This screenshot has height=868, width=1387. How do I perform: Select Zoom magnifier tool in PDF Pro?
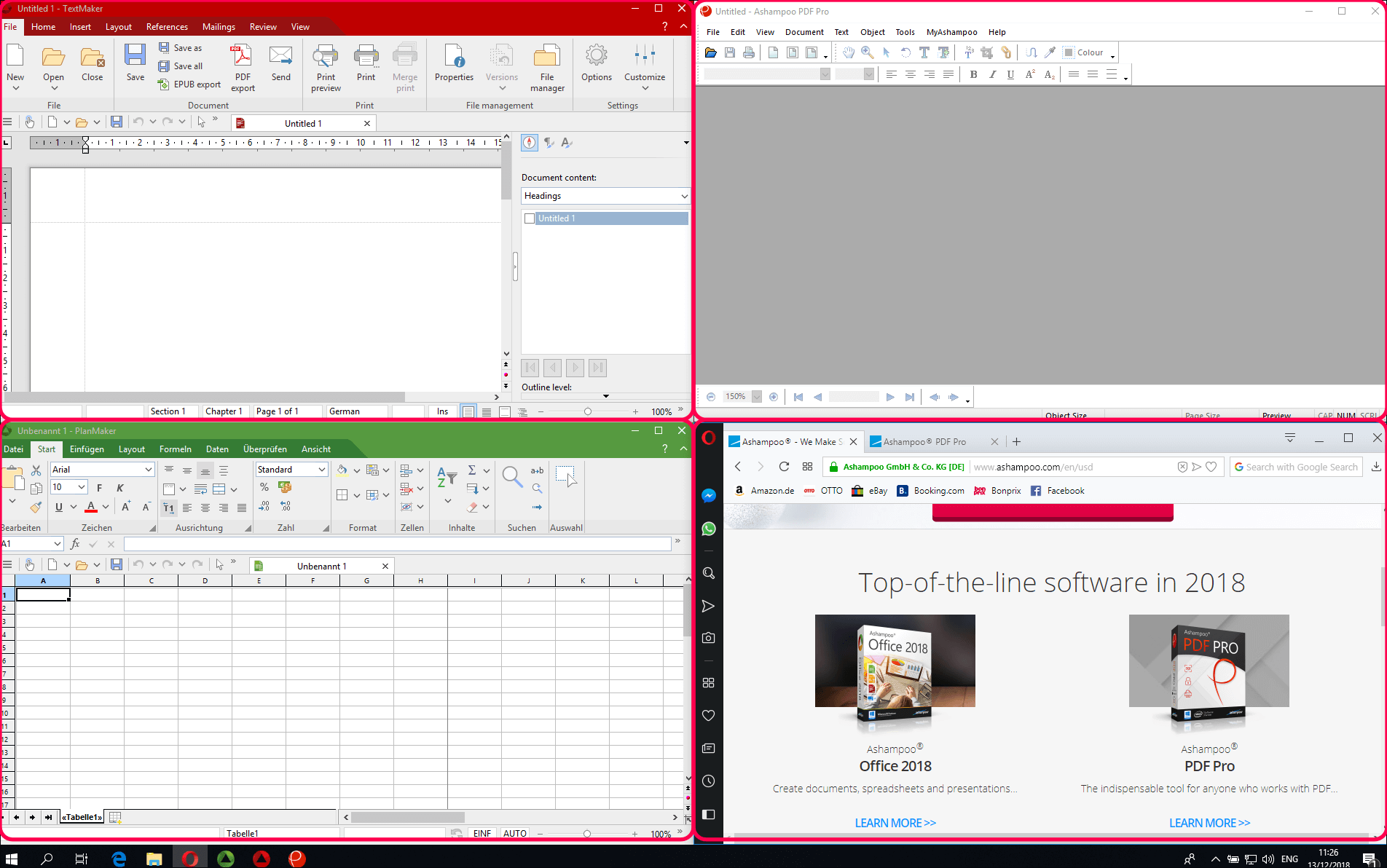[x=867, y=52]
